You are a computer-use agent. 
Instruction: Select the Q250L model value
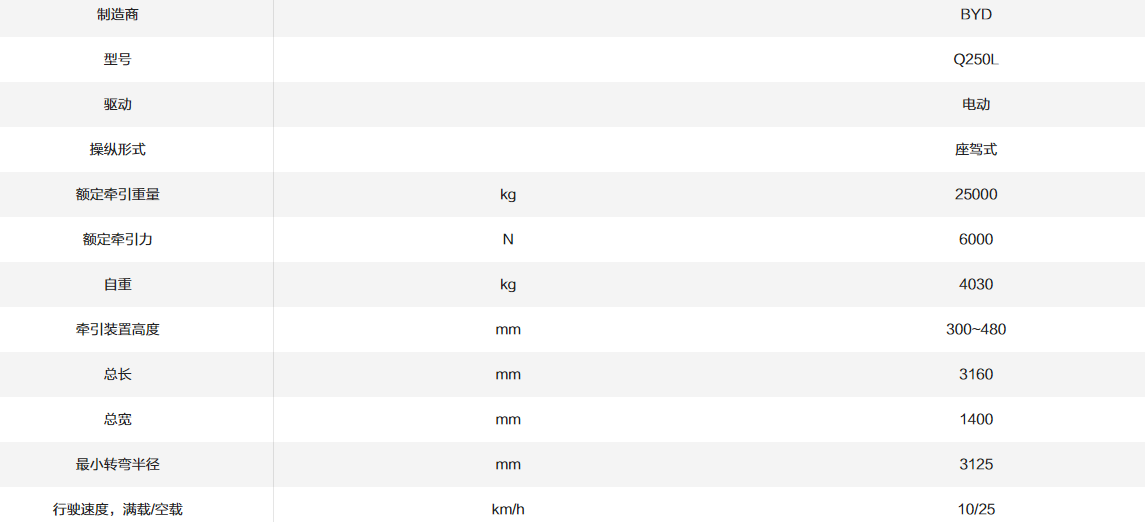coord(975,60)
